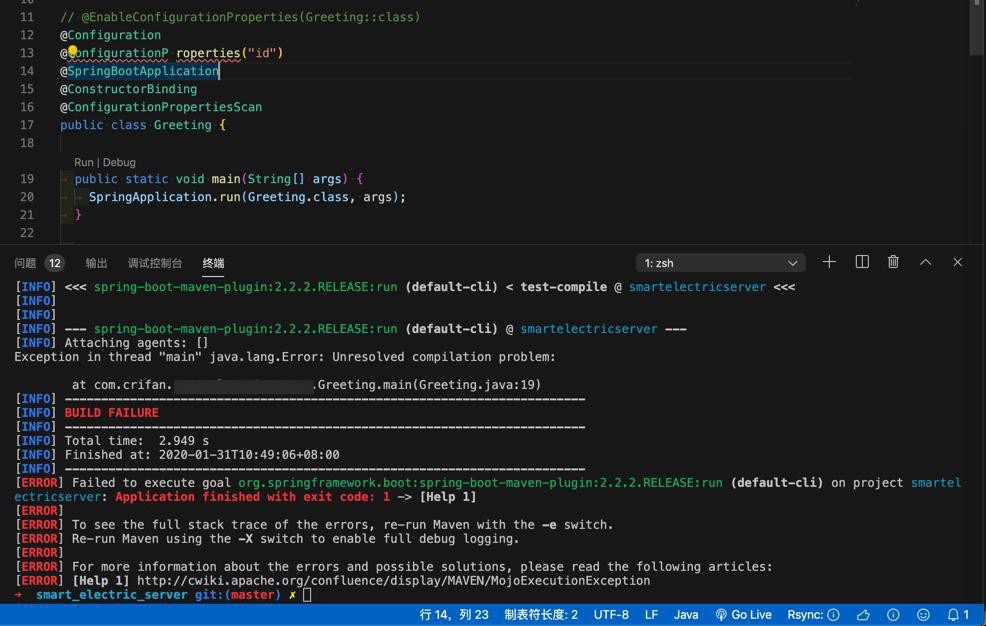
Task: Split the terminal panel
Action: pos(862,262)
